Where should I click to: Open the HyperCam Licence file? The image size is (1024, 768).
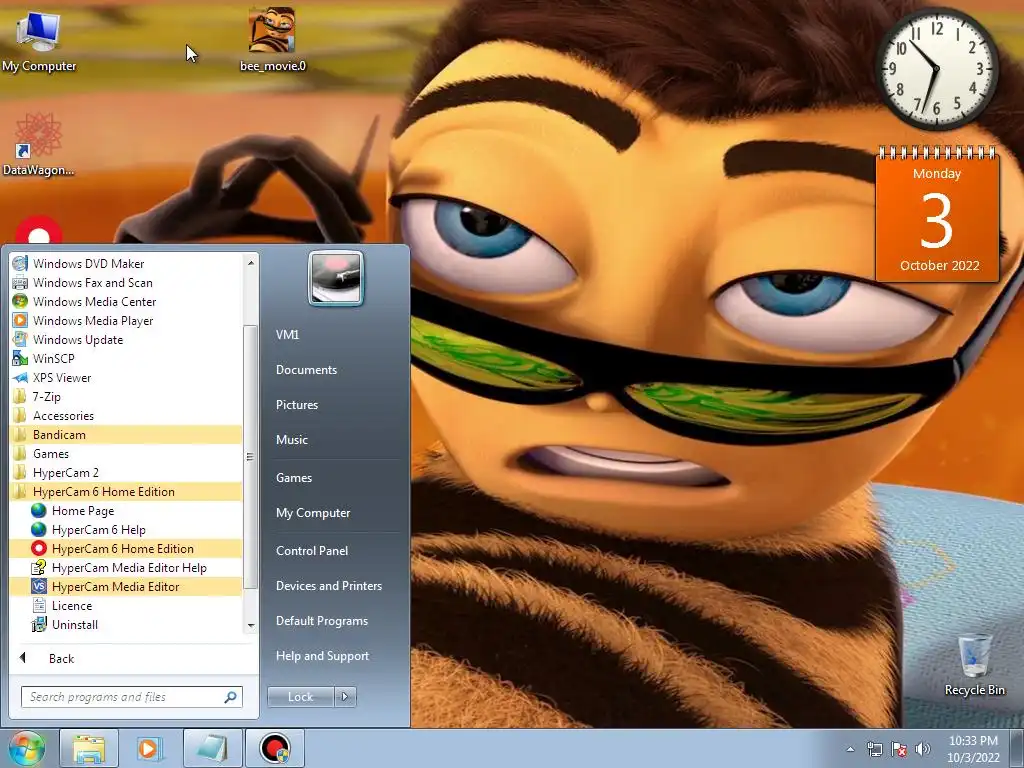tap(125, 605)
